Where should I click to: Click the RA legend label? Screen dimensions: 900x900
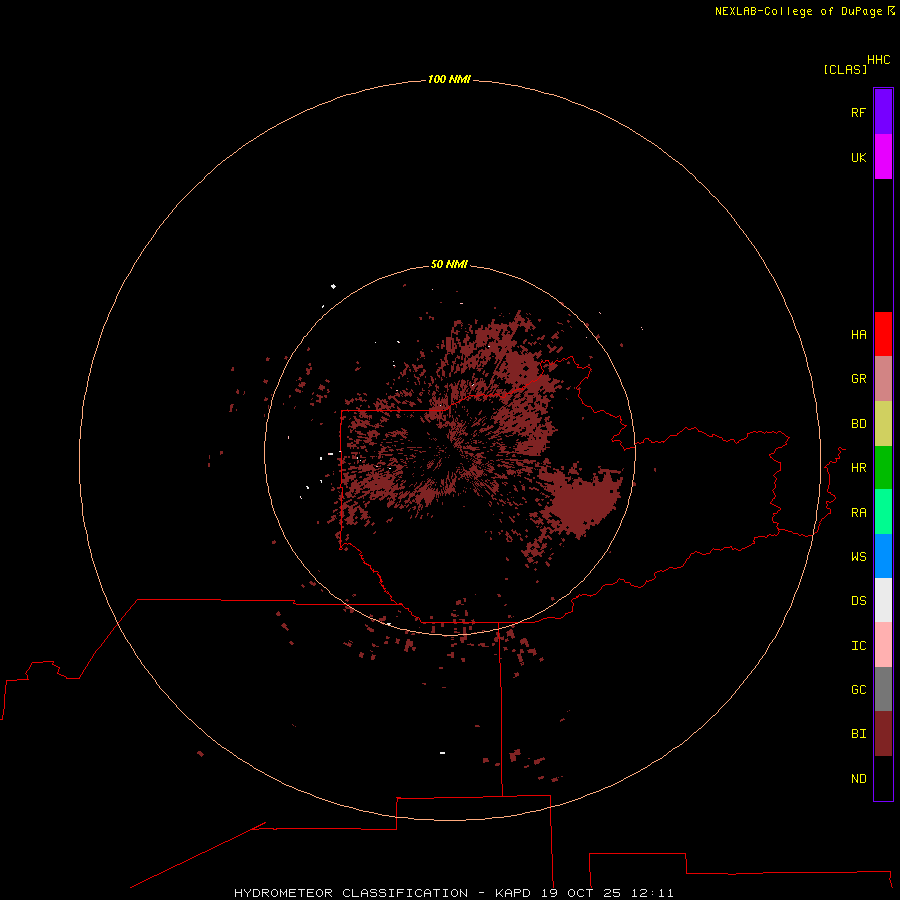coord(858,513)
